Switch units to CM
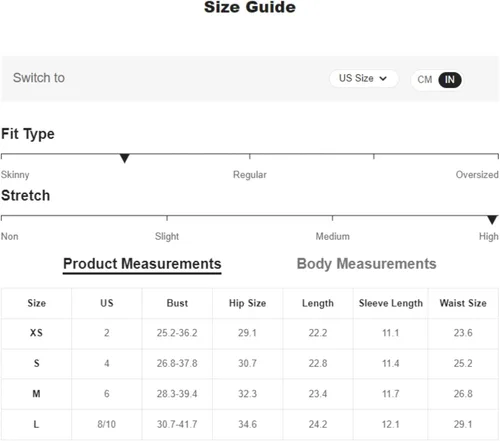This screenshot has height=441, width=500. [425, 80]
